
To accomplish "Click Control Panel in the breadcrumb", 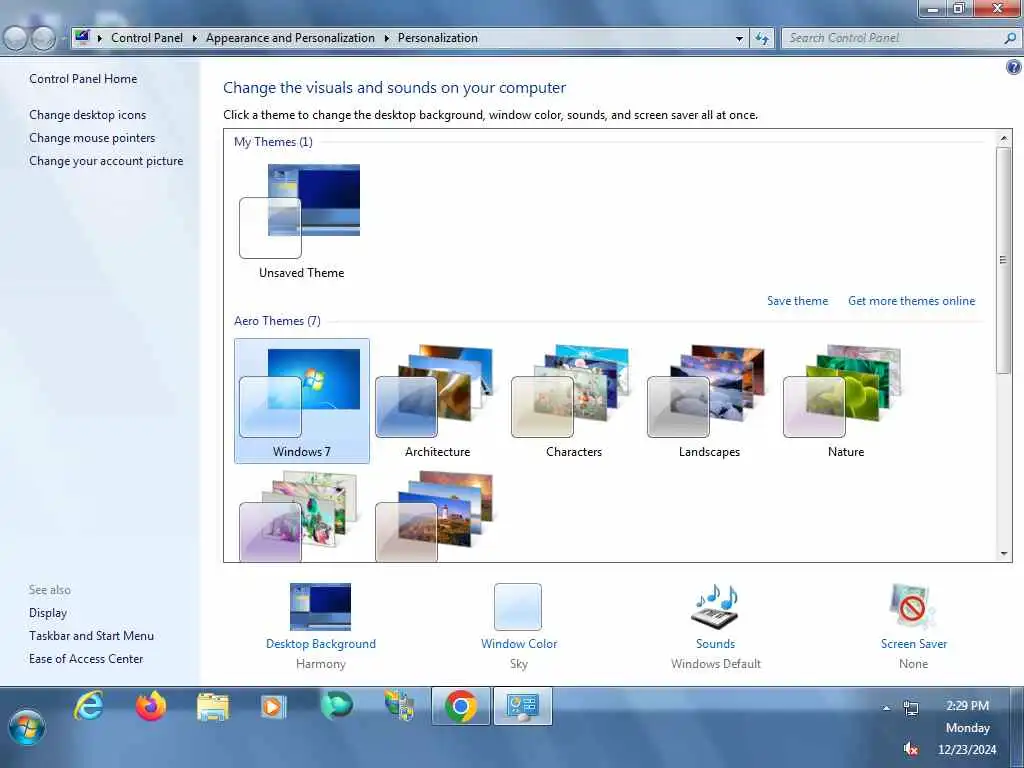I will [147, 38].
